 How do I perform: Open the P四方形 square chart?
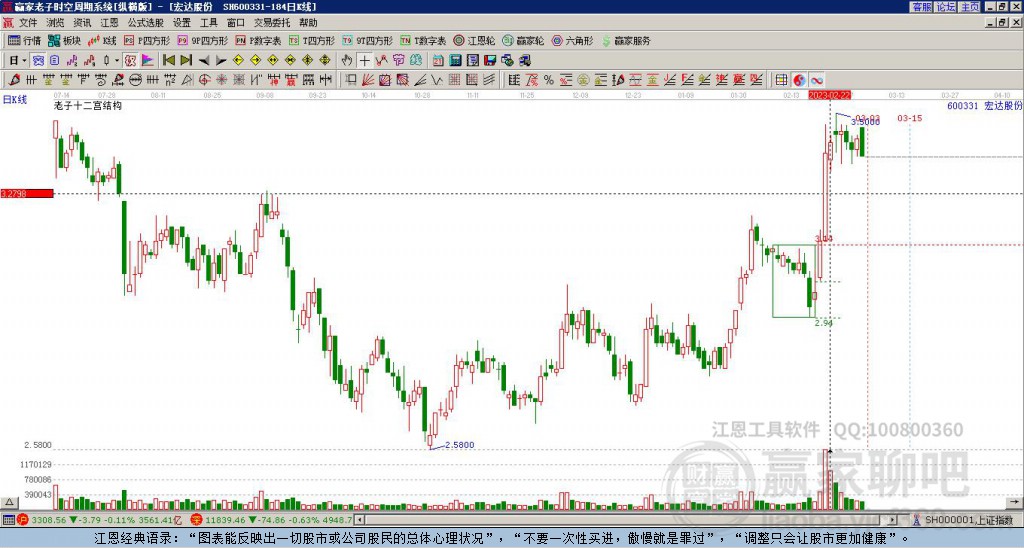click(x=147, y=40)
